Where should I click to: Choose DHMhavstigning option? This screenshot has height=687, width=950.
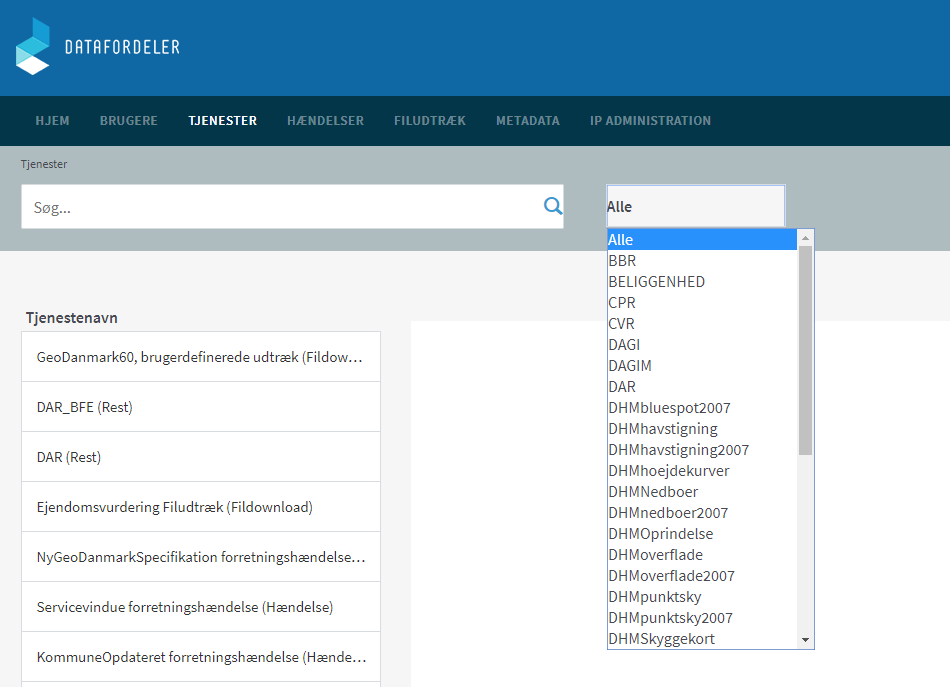tap(702, 428)
